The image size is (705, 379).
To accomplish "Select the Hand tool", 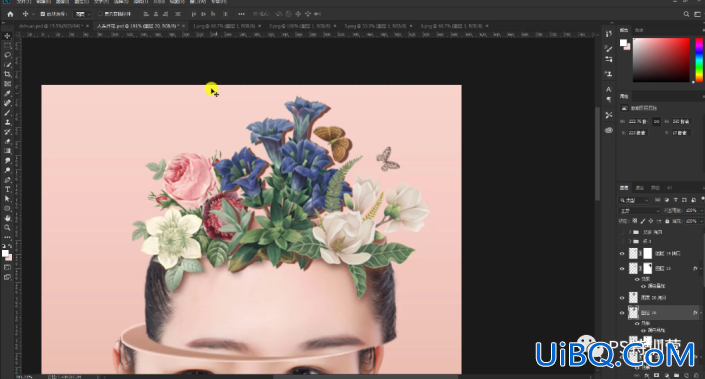I will pyautogui.click(x=7, y=218).
